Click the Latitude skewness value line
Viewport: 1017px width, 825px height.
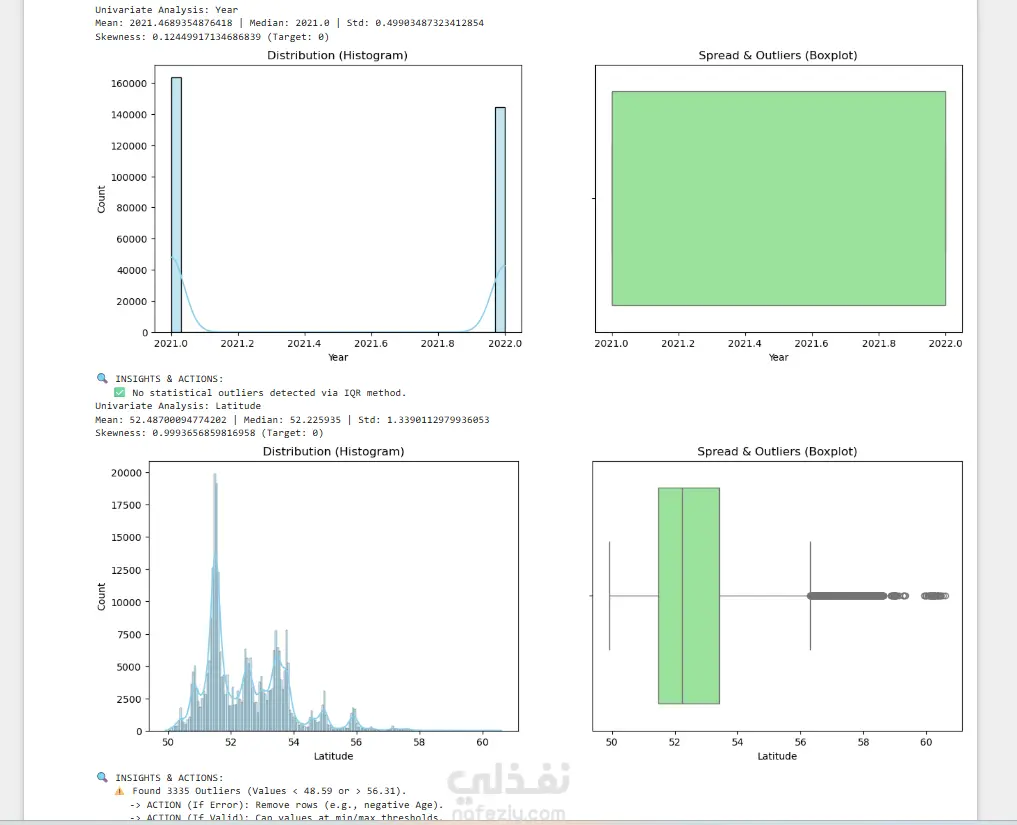click(x=209, y=433)
